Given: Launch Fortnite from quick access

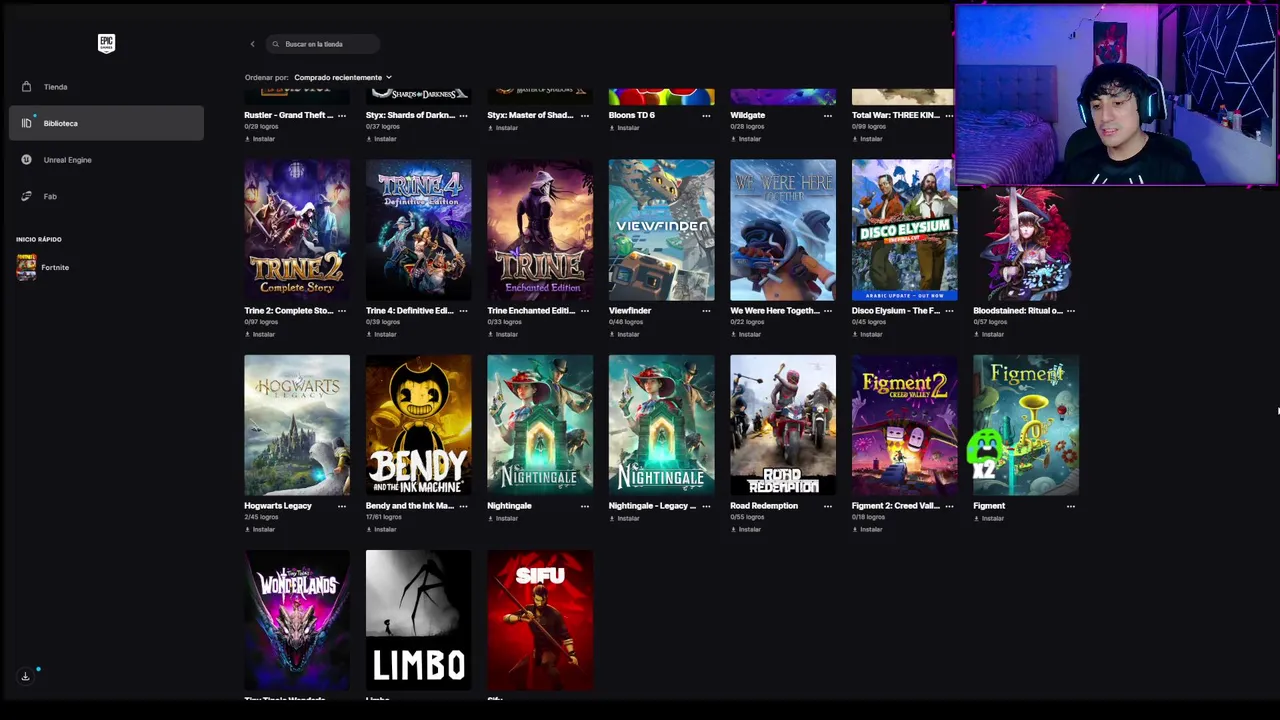Looking at the screenshot, I should [55, 267].
